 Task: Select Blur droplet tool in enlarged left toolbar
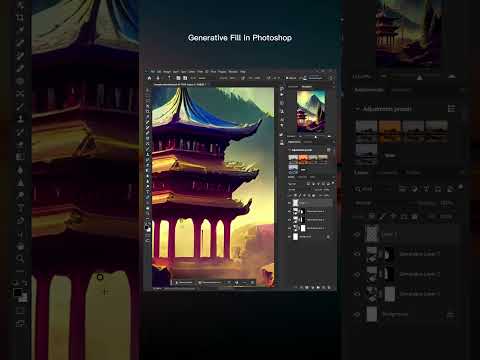(20, 170)
